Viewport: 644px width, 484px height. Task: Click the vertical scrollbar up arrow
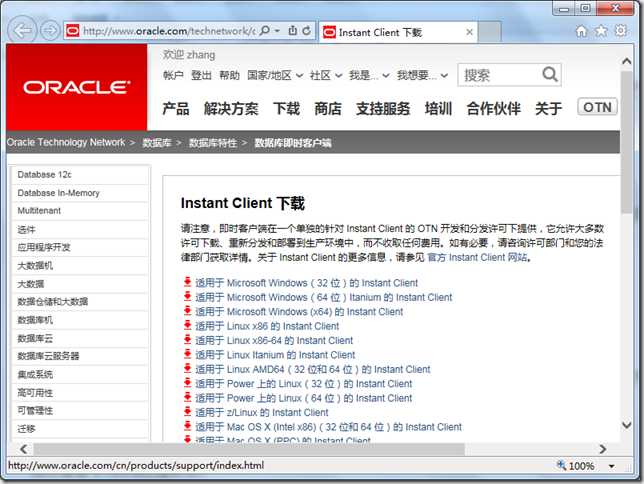click(x=626, y=61)
